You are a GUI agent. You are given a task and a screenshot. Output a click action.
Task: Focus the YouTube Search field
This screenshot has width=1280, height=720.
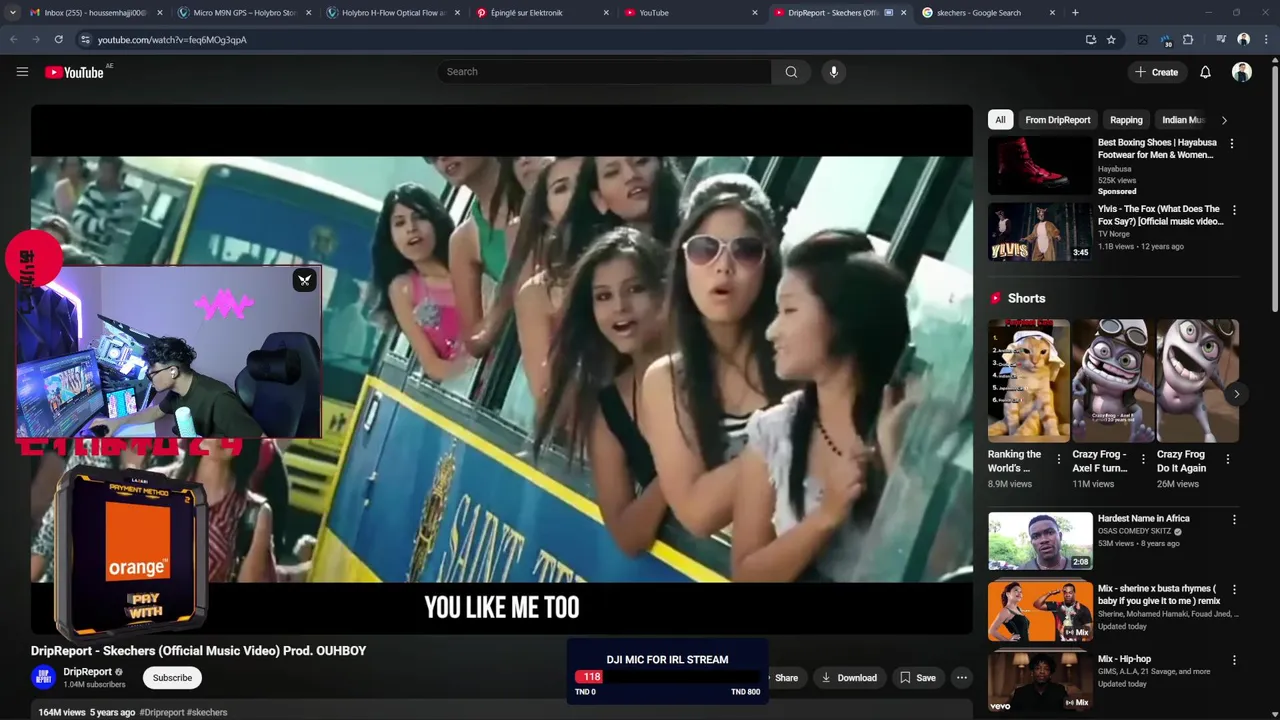click(x=604, y=72)
